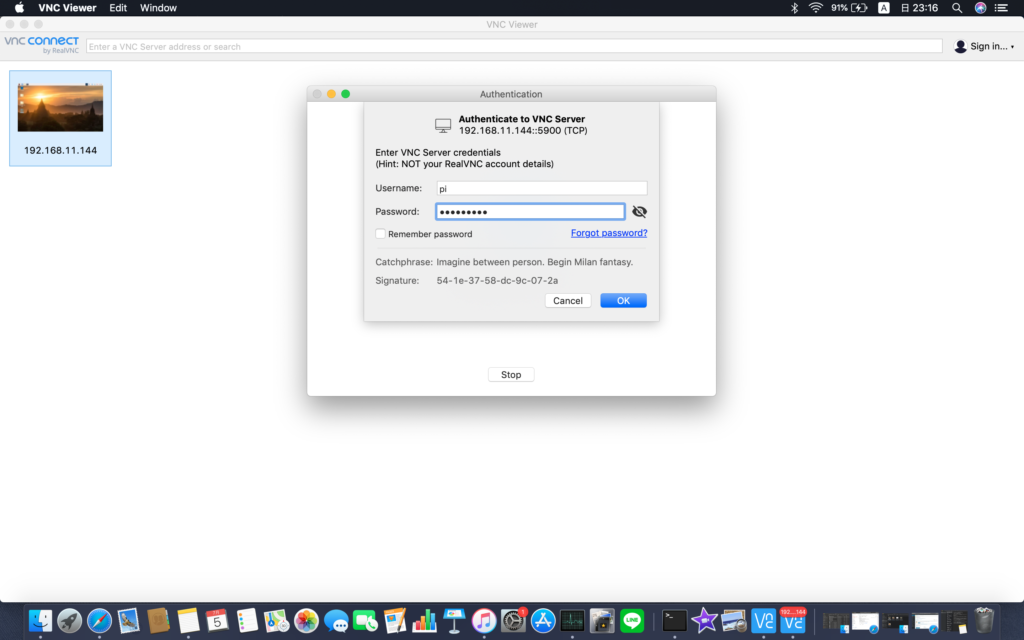Open the Apple menu
Image resolution: width=1024 pixels, height=640 pixels.
point(19,8)
